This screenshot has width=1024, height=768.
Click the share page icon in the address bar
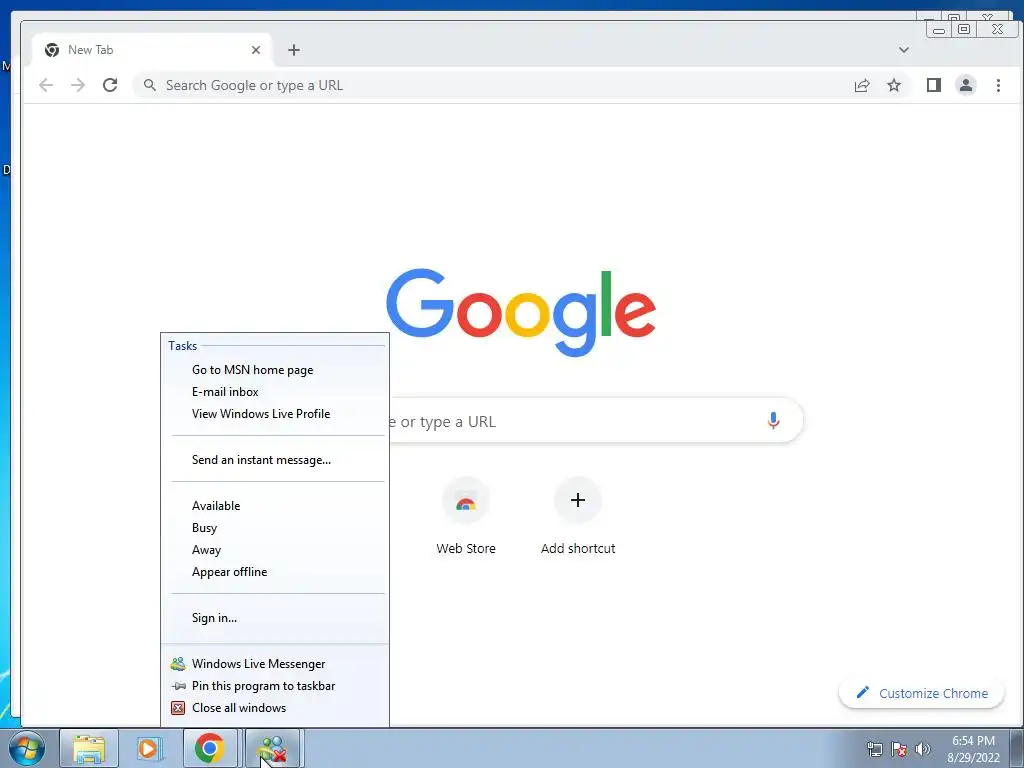pyautogui.click(x=861, y=85)
